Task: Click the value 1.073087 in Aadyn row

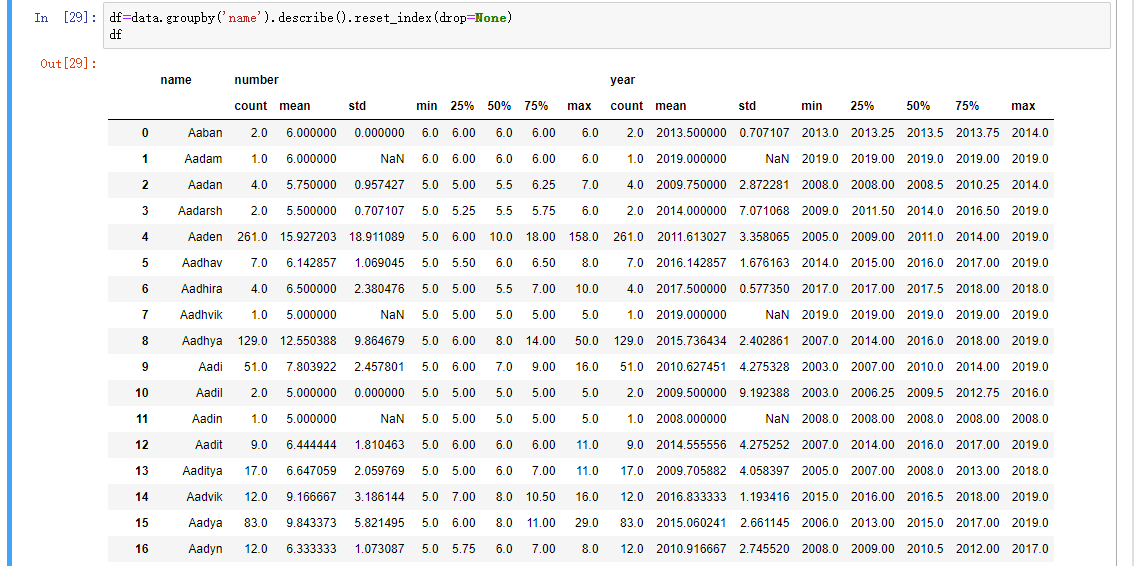Action: [380, 549]
